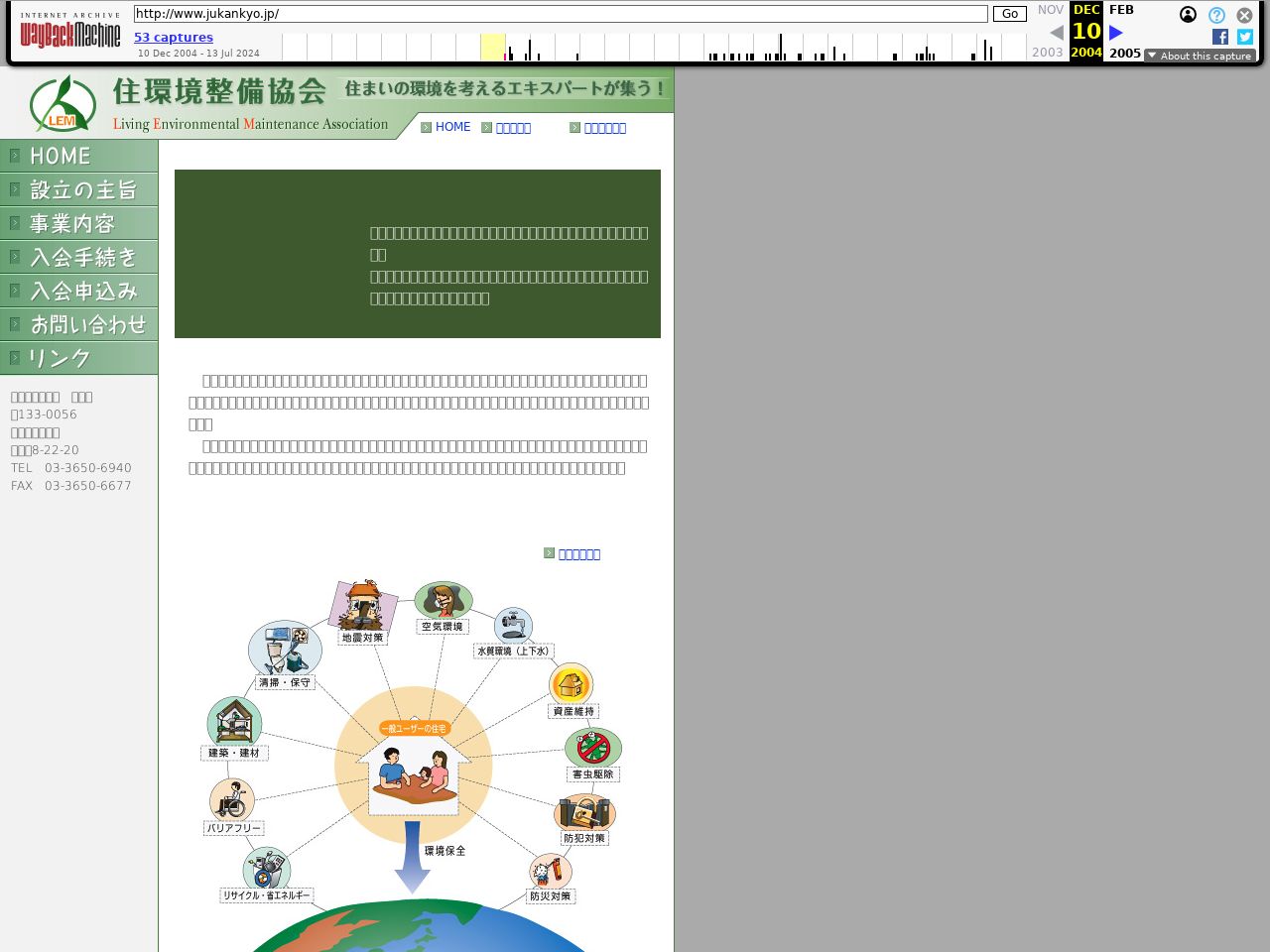Share capture on Facebook
The width and height of the screenshot is (1270, 952).
pyautogui.click(x=1220, y=37)
